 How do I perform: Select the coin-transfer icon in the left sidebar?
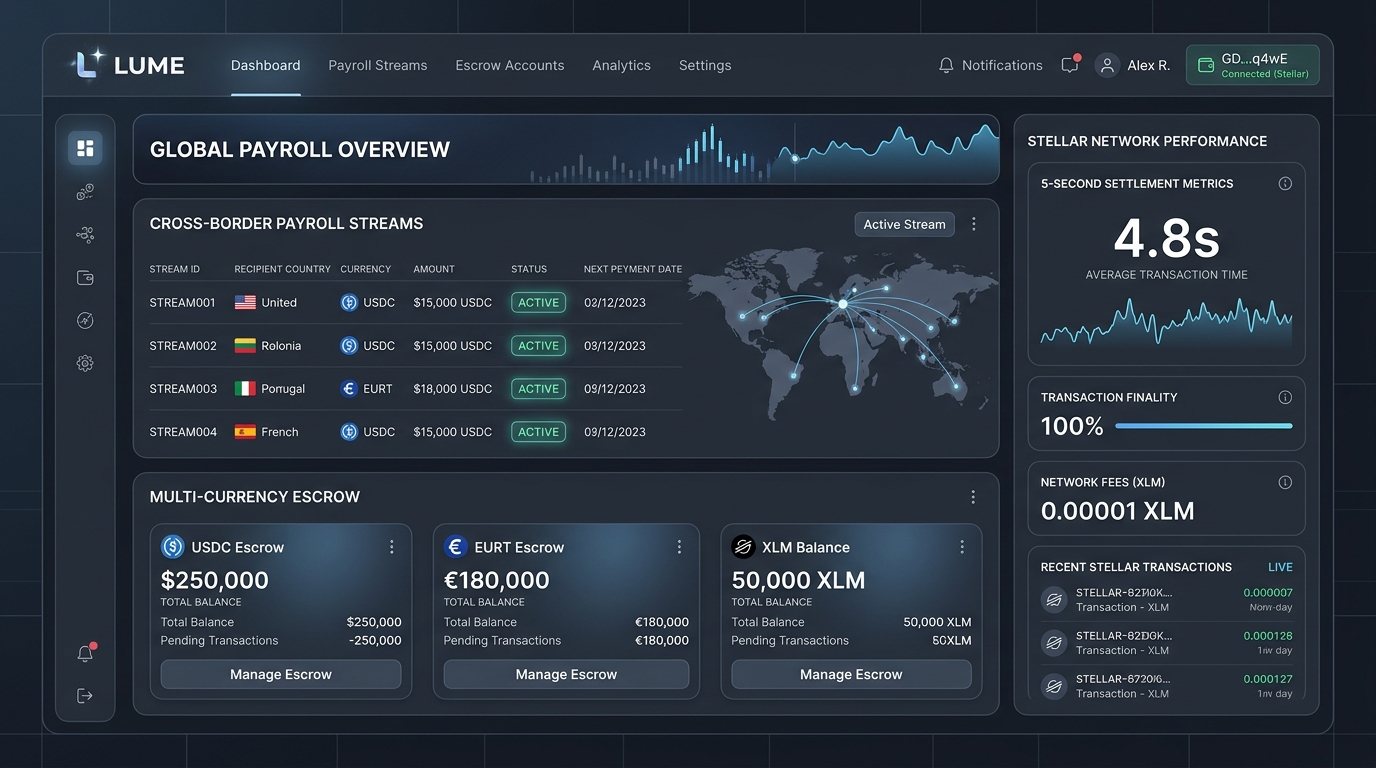coord(85,192)
